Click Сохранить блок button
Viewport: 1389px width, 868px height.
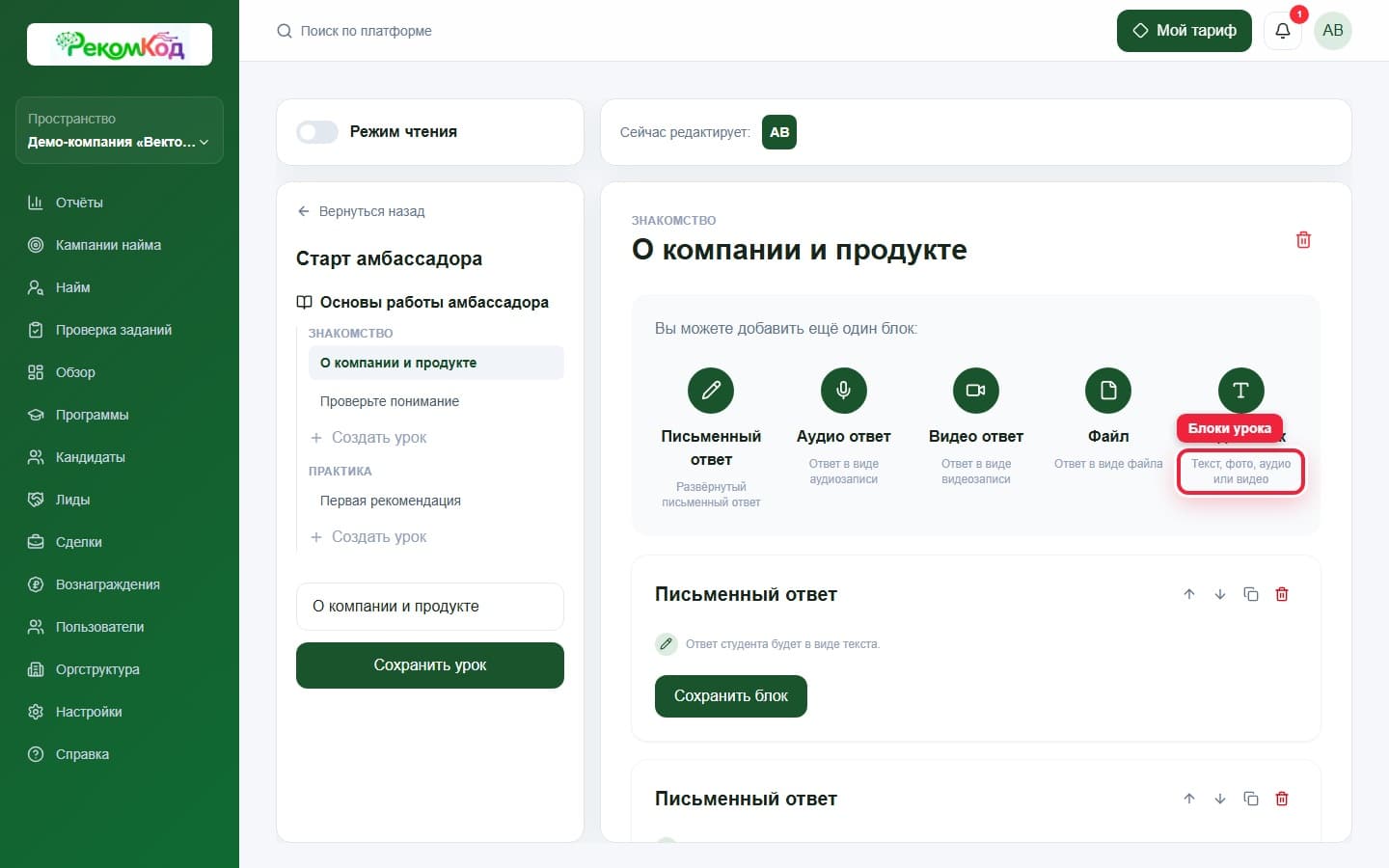click(731, 696)
